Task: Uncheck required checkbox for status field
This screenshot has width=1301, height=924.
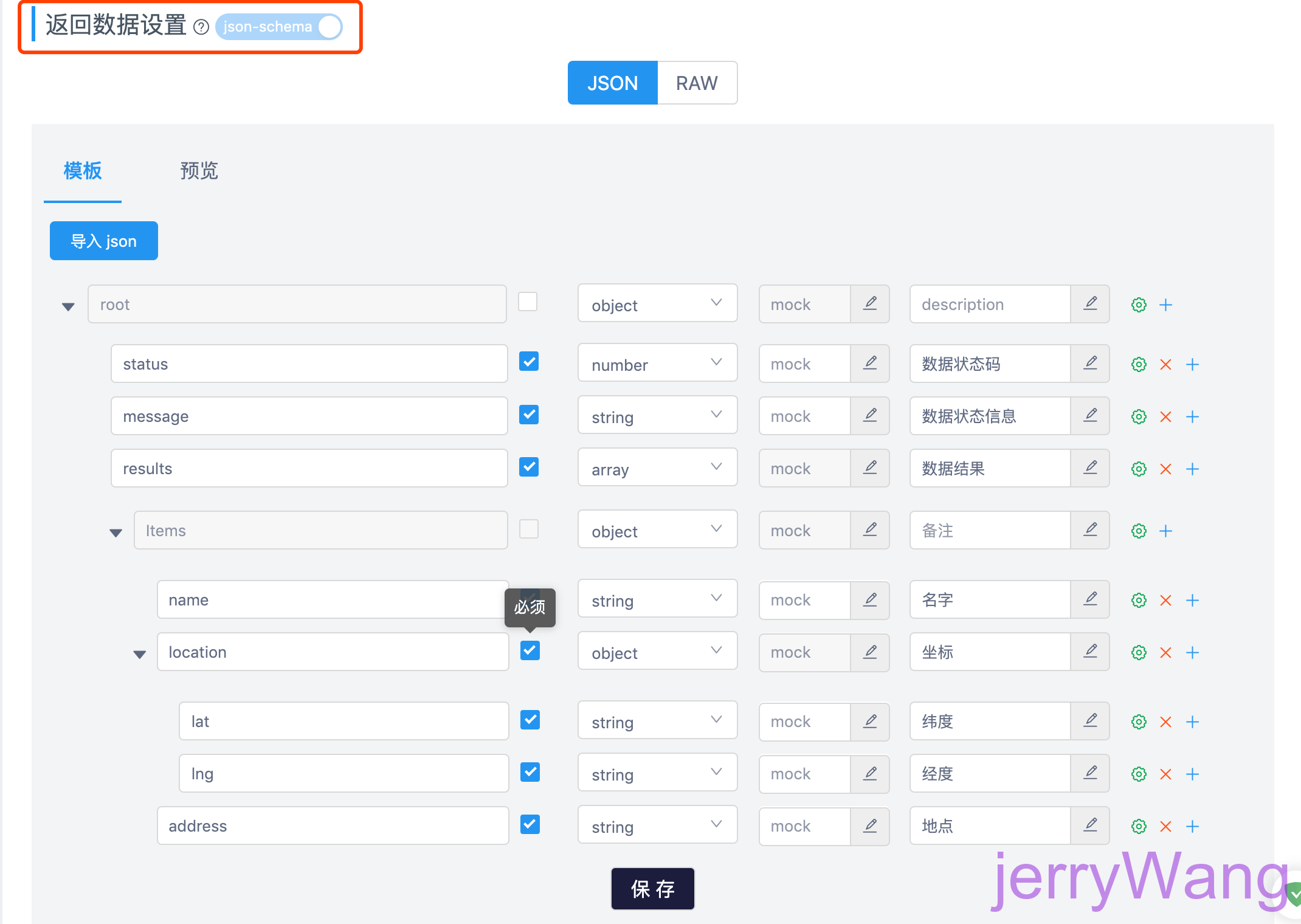Action: coord(529,362)
